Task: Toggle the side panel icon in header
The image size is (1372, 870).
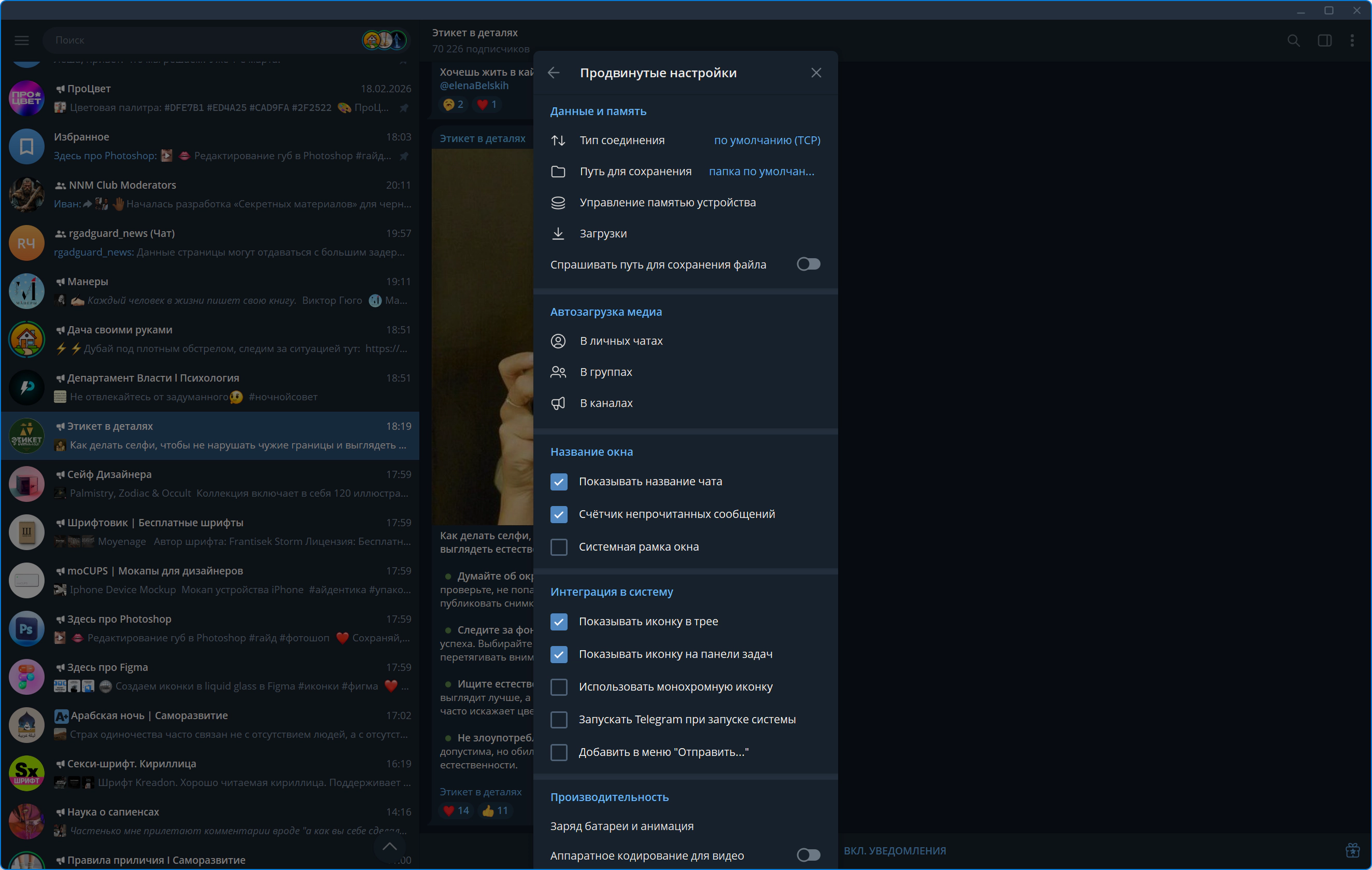Action: coord(1324,40)
